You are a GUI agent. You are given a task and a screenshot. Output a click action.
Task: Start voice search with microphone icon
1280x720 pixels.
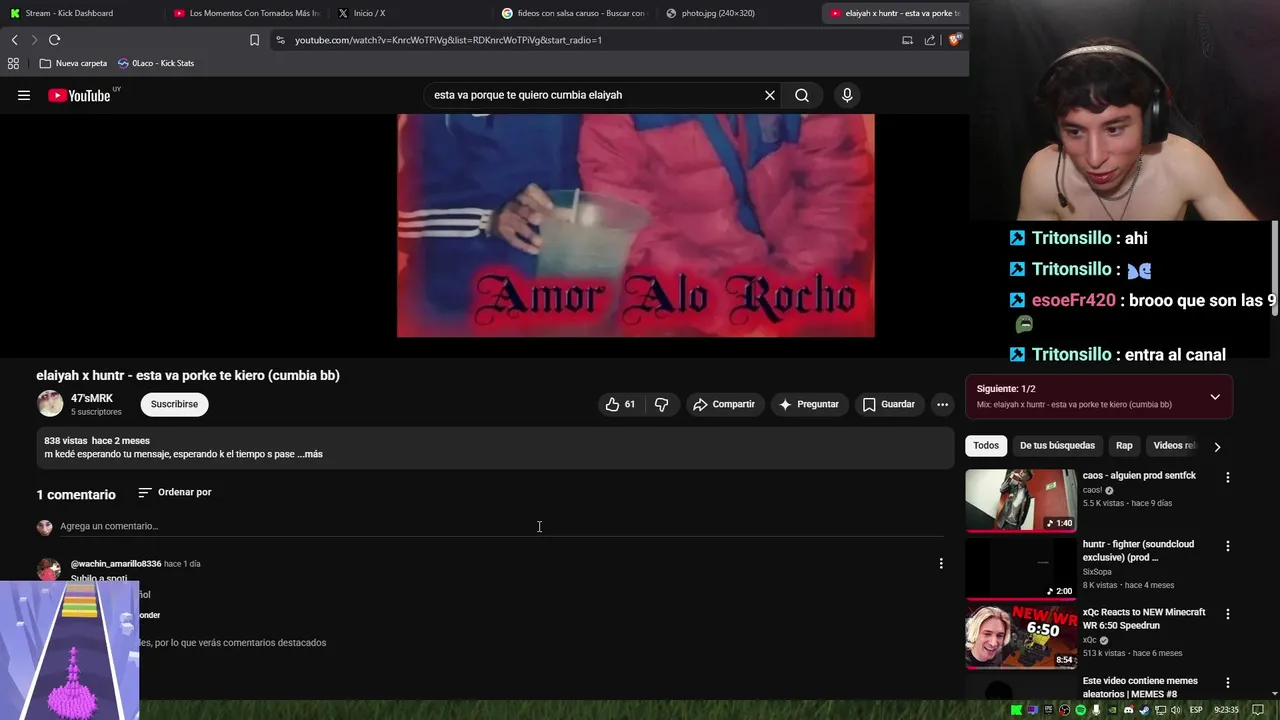point(847,95)
